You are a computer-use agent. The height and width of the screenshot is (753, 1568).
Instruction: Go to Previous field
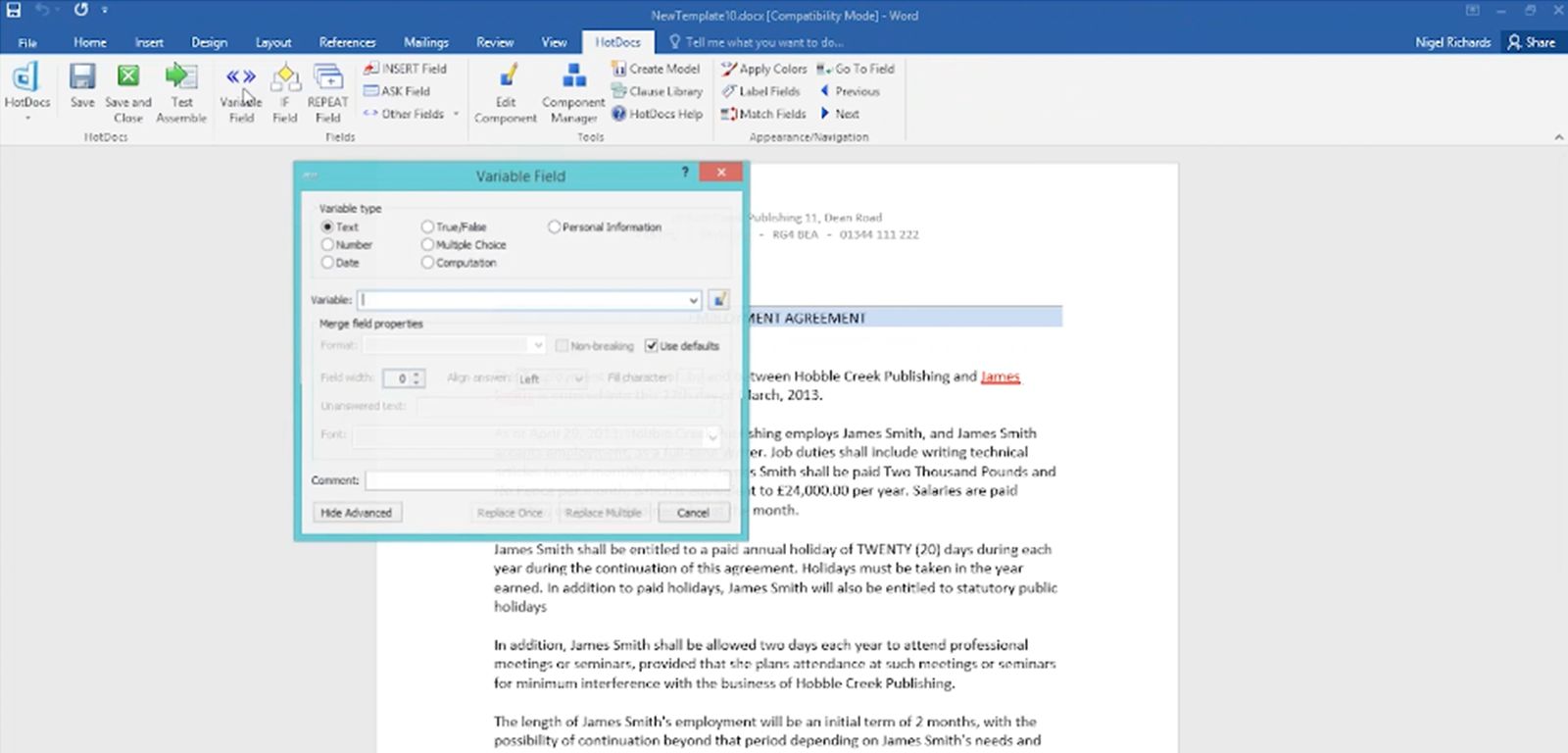pyautogui.click(x=850, y=91)
